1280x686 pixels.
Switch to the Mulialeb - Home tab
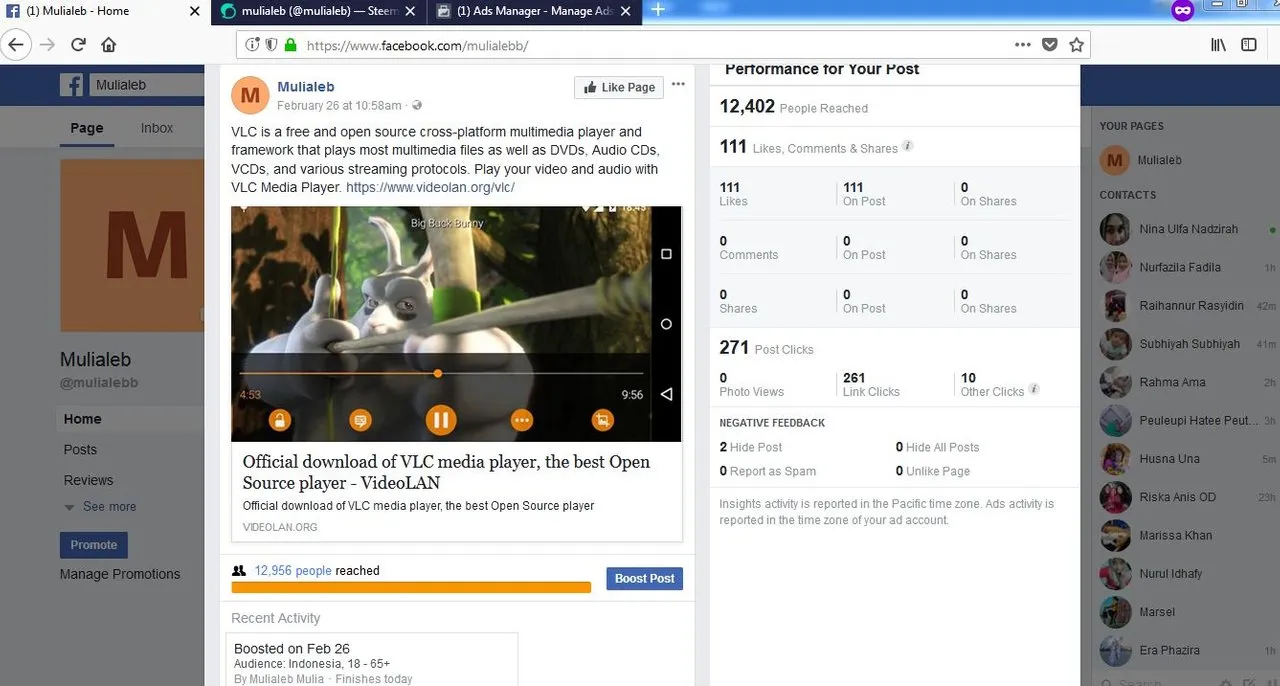pyautogui.click(x=105, y=11)
